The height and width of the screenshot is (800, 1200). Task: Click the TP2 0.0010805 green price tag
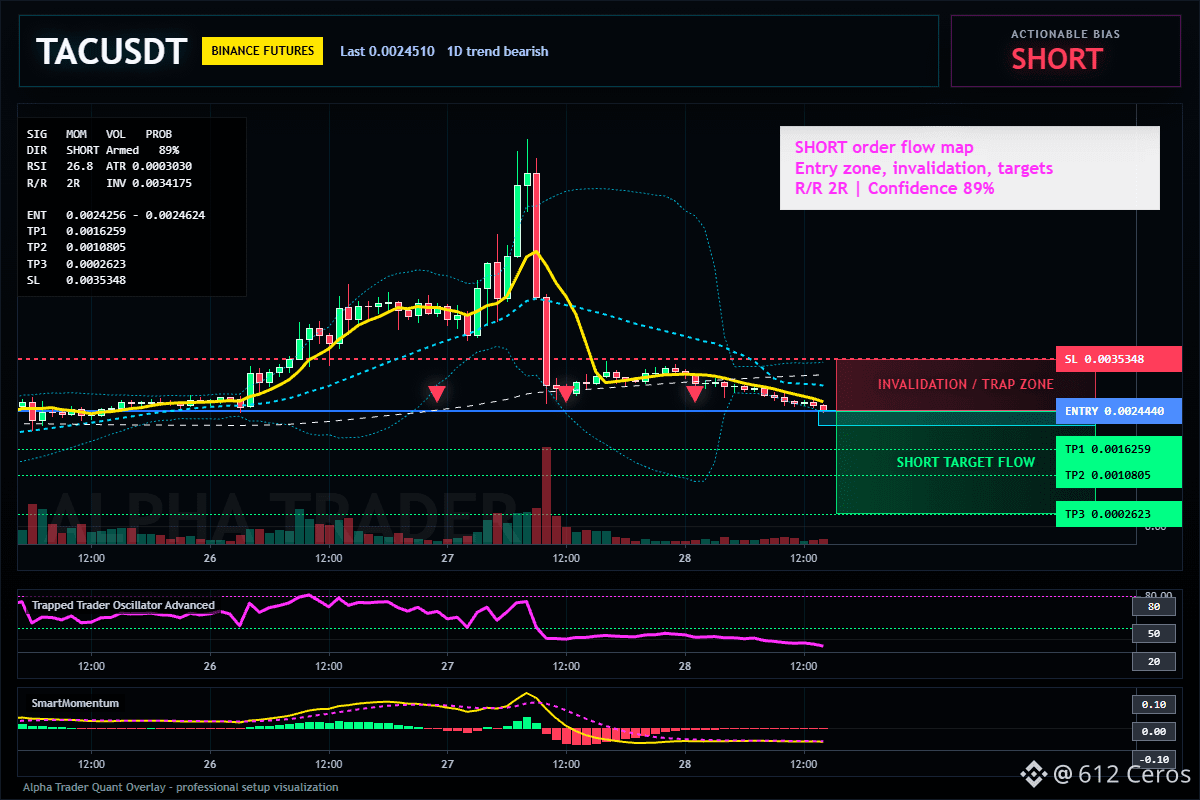1118,475
